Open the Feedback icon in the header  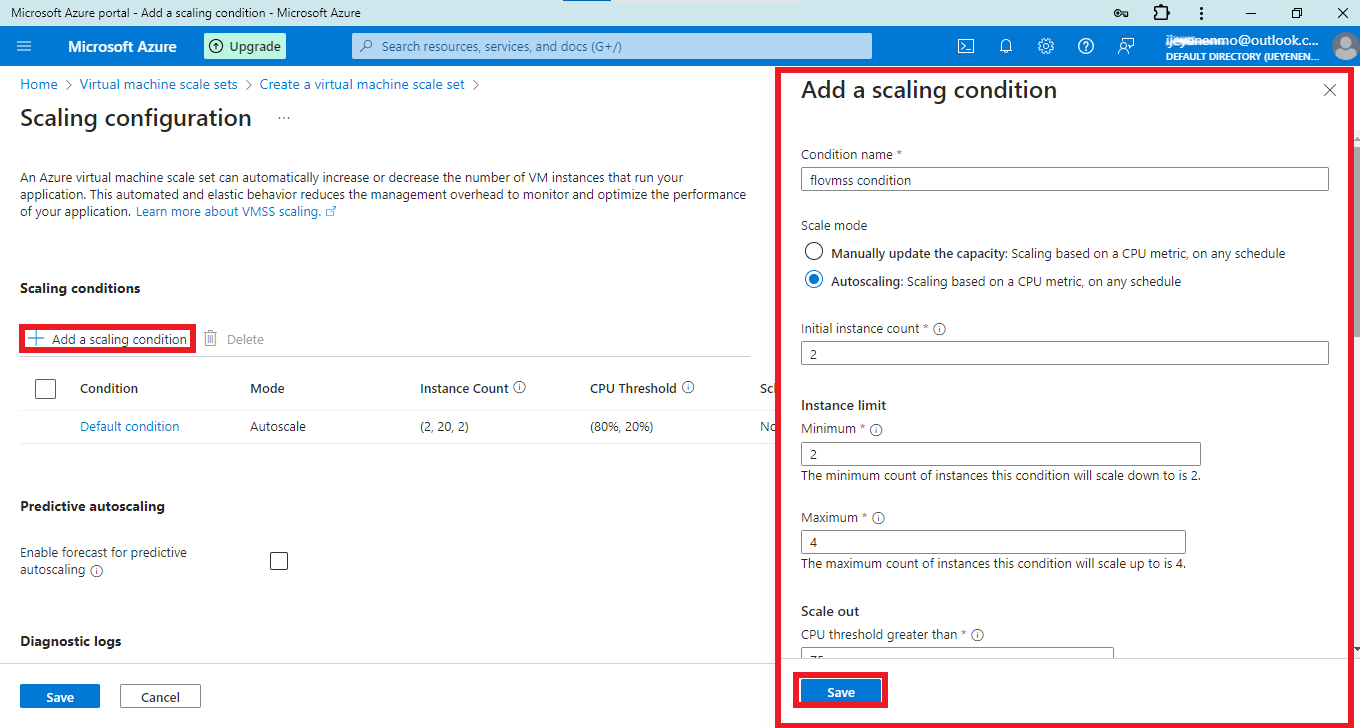click(x=1126, y=46)
